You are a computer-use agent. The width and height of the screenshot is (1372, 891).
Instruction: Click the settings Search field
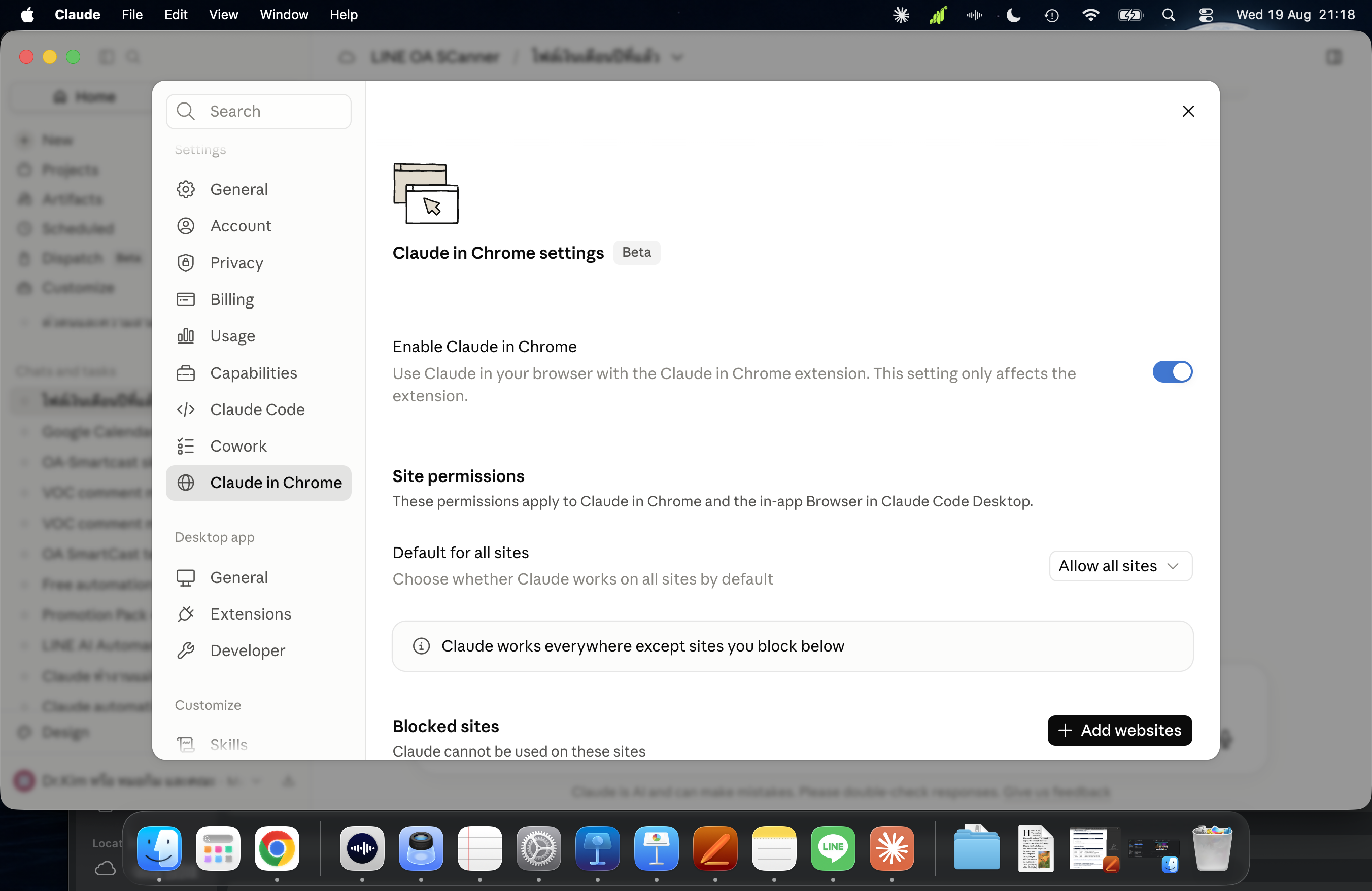(258, 111)
